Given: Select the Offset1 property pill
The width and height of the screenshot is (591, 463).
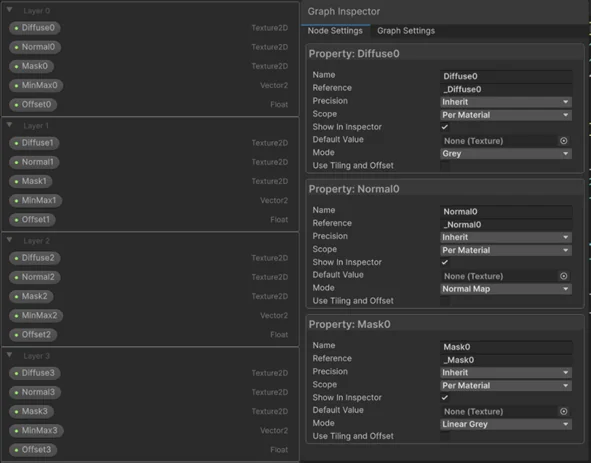Looking at the screenshot, I should 32,219.
